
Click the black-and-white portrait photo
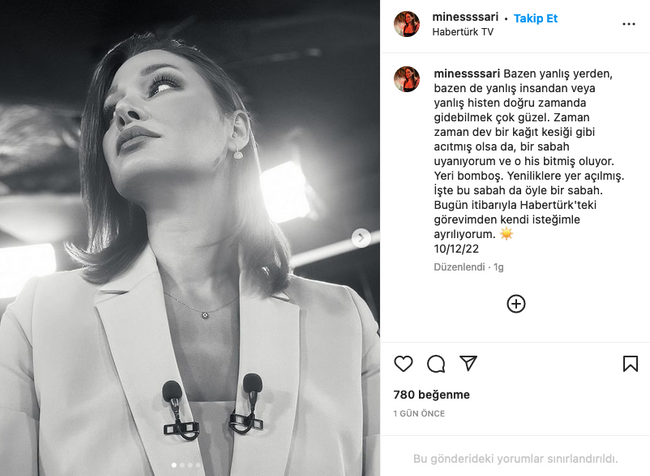click(x=190, y=230)
